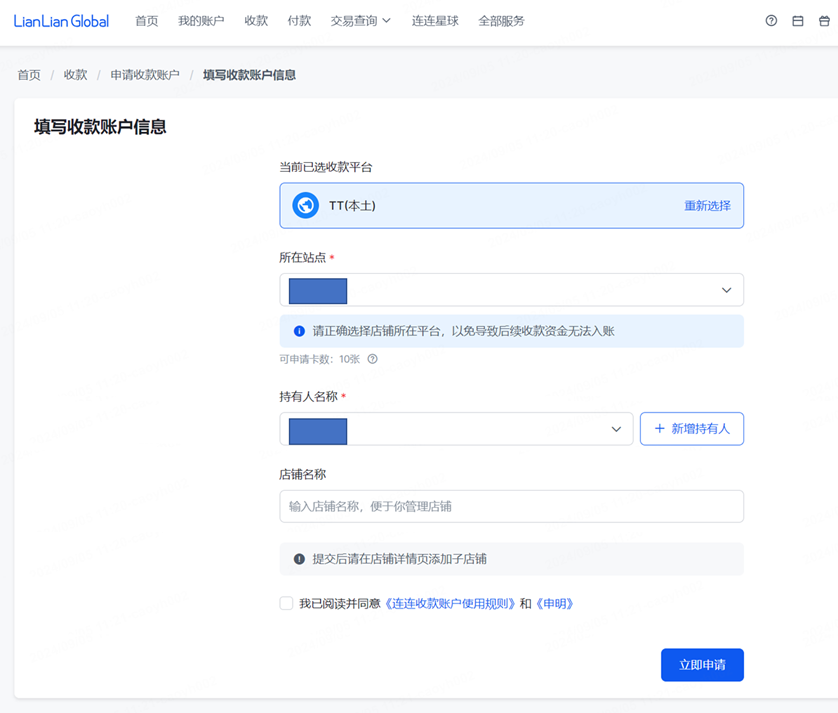Open the calendar-style icon in top bar

click(798, 21)
